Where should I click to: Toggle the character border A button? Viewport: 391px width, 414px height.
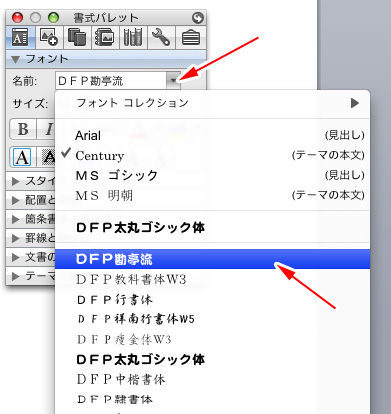tap(22, 157)
